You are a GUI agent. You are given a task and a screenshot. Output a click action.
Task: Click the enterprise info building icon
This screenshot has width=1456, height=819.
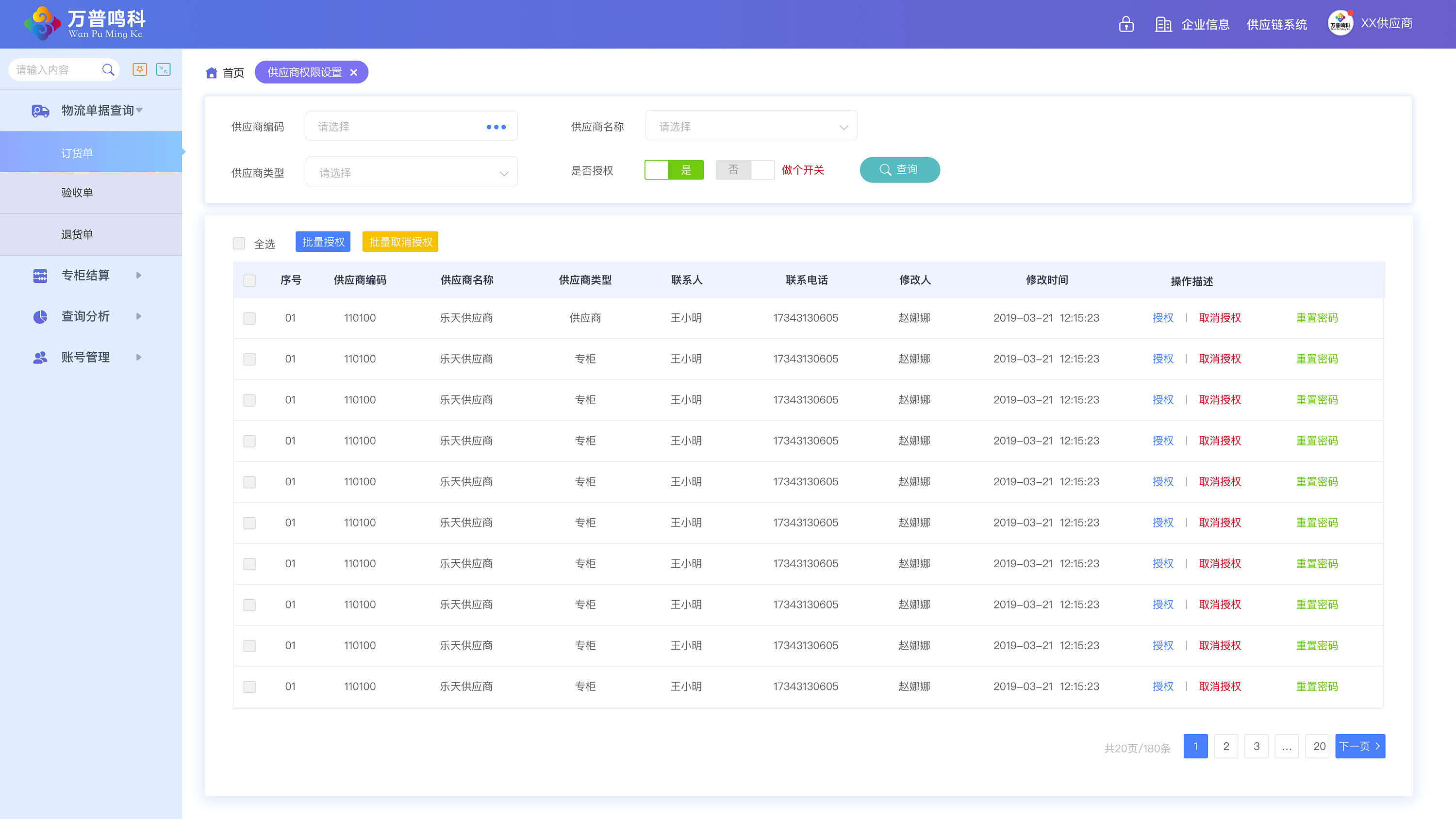[1163, 24]
